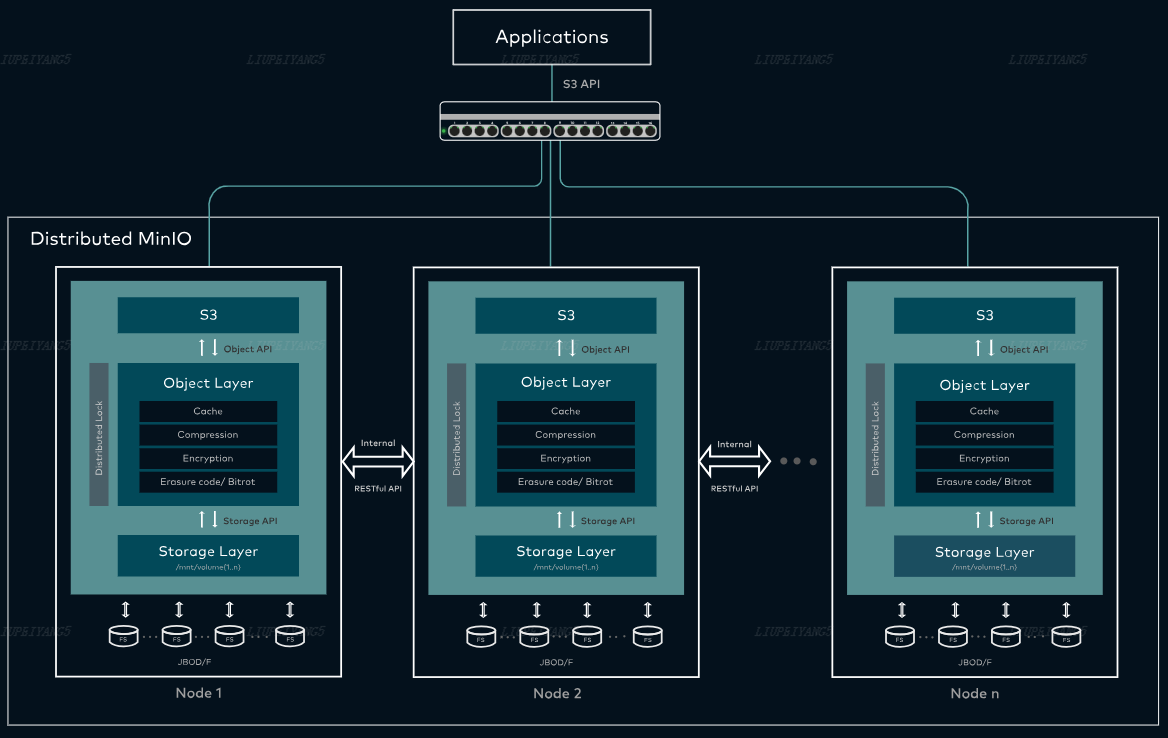Click the Storage API up-down arrows in Node n

[984, 520]
